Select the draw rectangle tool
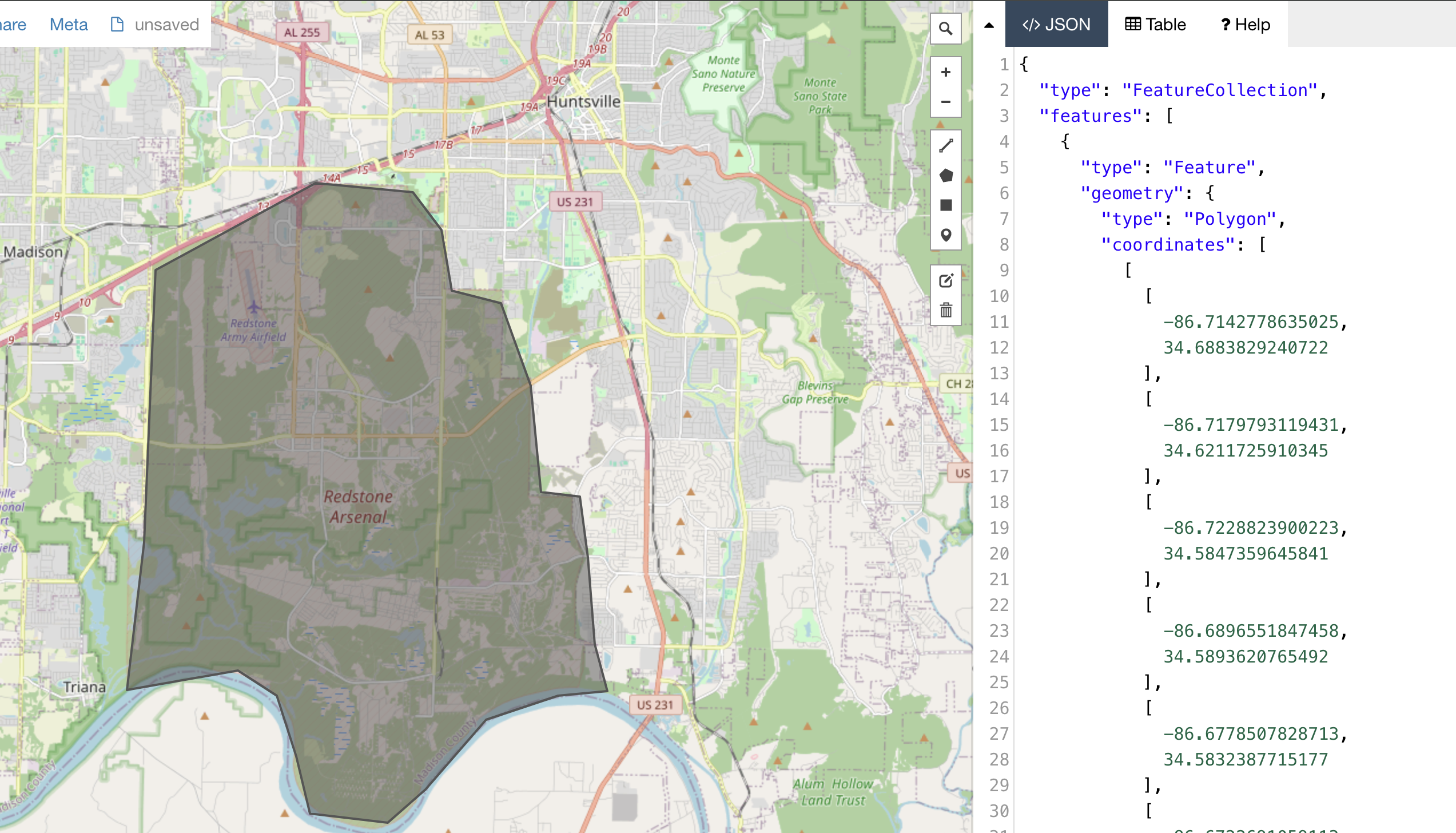The image size is (1456, 833). tap(945, 205)
